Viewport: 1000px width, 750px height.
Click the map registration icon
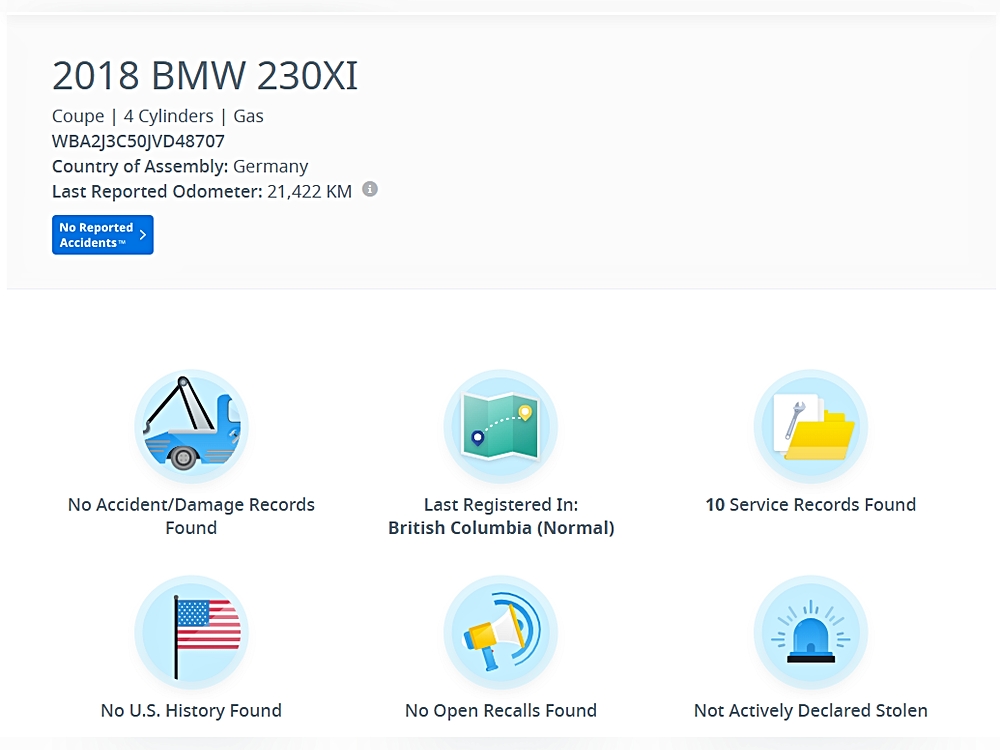pos(500,427)
